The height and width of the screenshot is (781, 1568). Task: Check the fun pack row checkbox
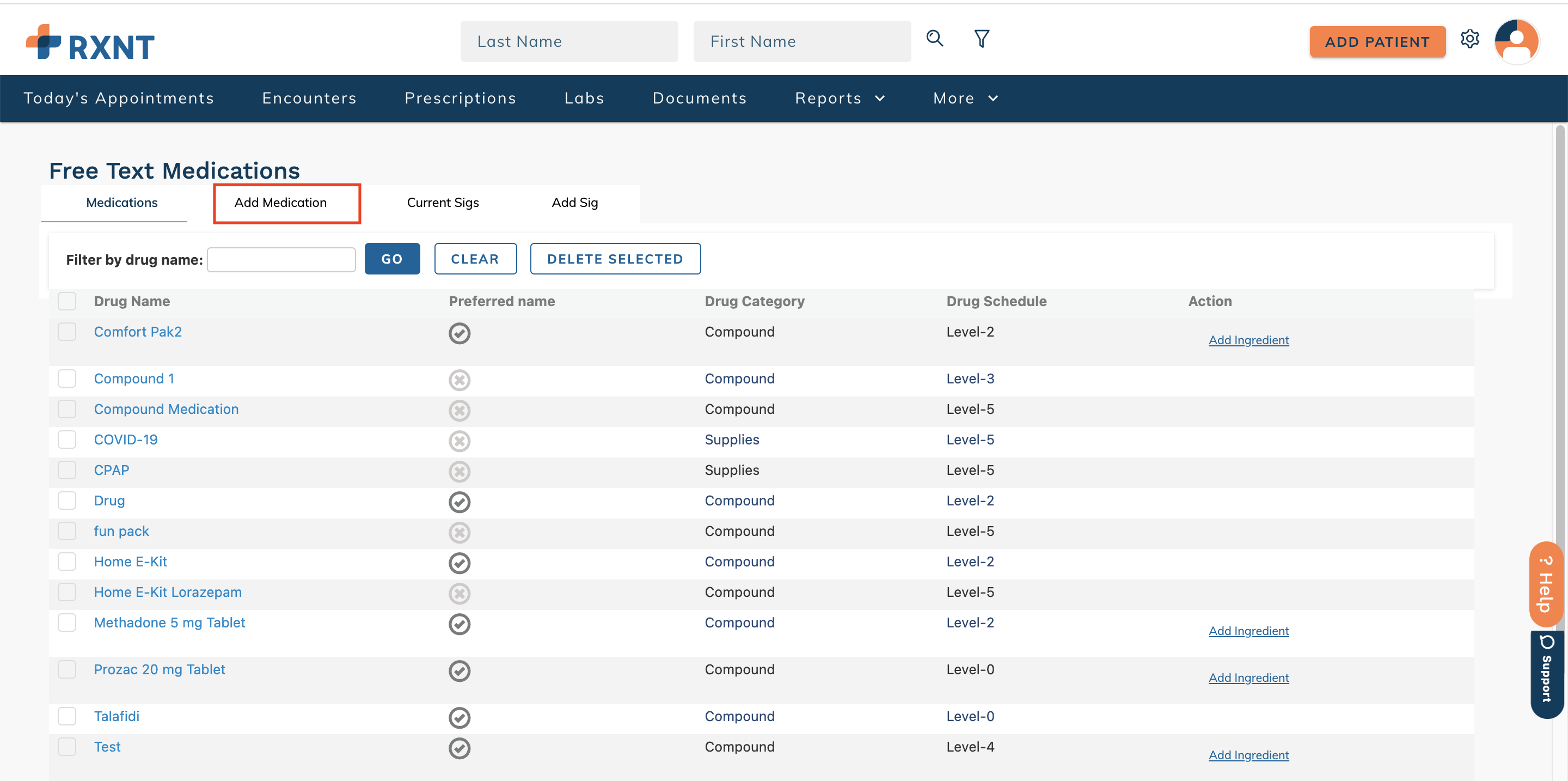(67, 530)
